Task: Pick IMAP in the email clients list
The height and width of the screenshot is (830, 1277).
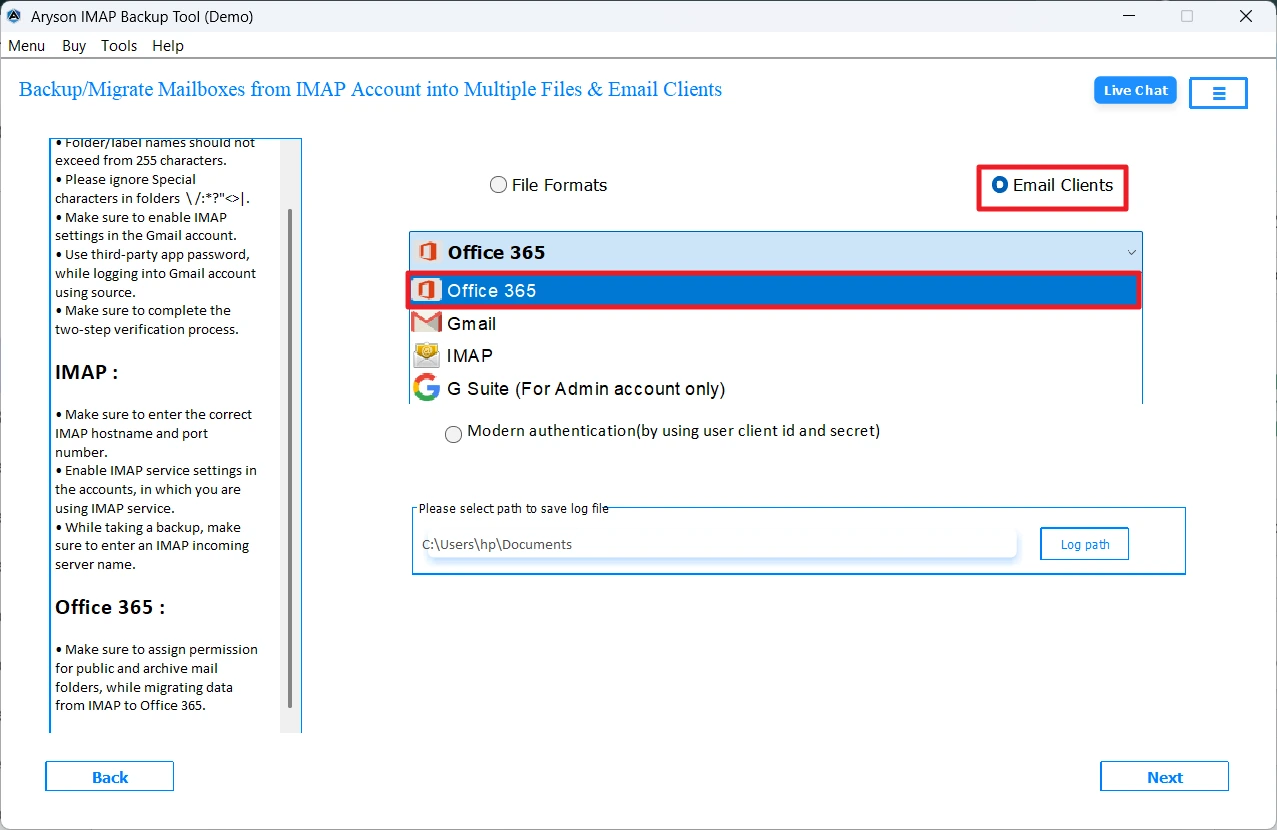Action: coord(775,355)
